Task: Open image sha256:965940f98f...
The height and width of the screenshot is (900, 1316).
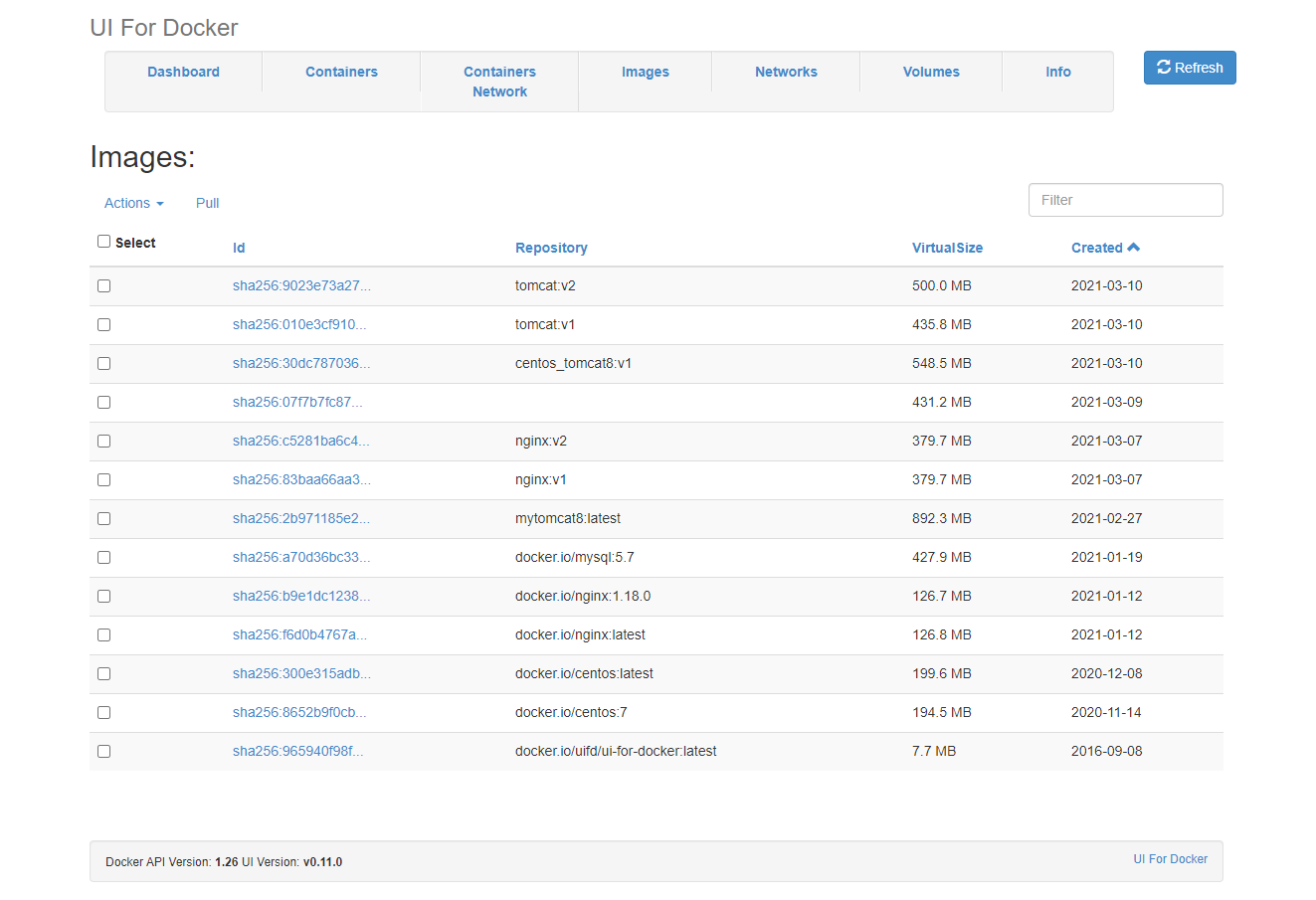Action: (298, 751)
